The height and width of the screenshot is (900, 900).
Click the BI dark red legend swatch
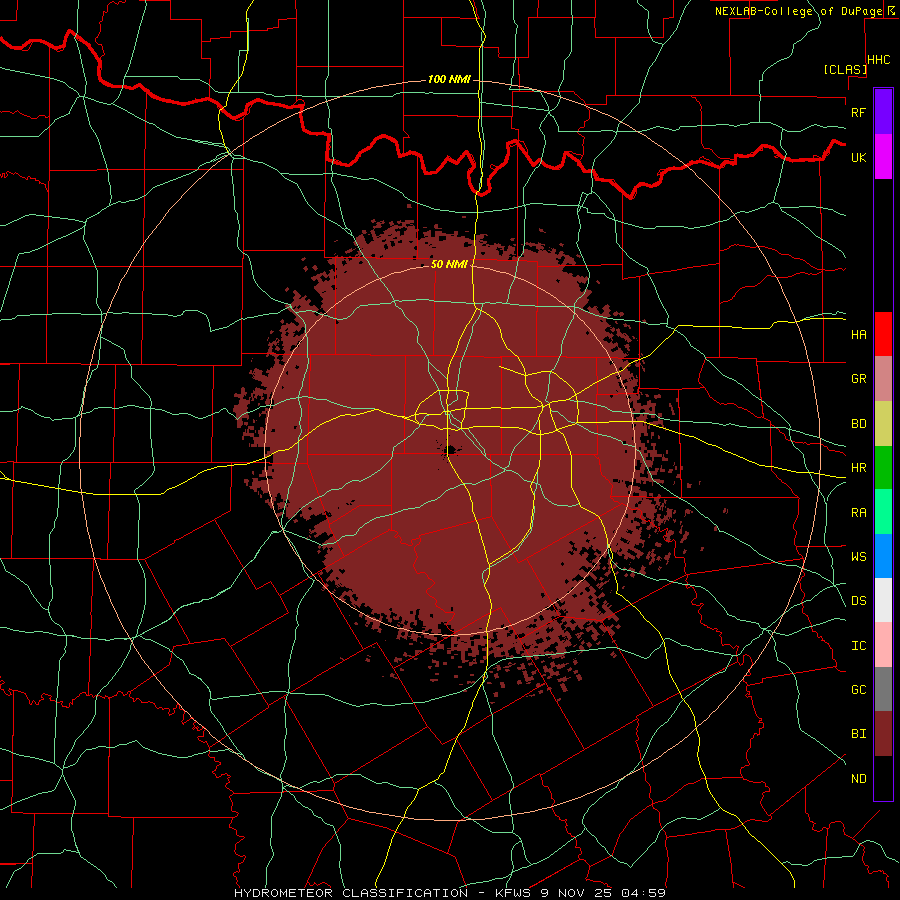(883, 734)
